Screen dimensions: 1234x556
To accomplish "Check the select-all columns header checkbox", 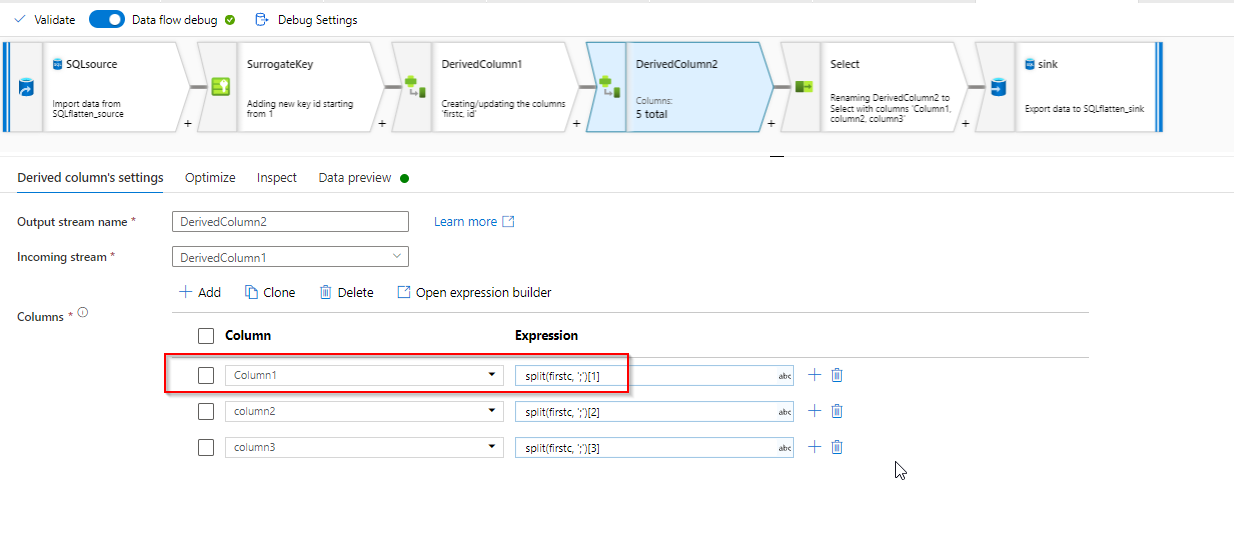I will click(206, 336).
